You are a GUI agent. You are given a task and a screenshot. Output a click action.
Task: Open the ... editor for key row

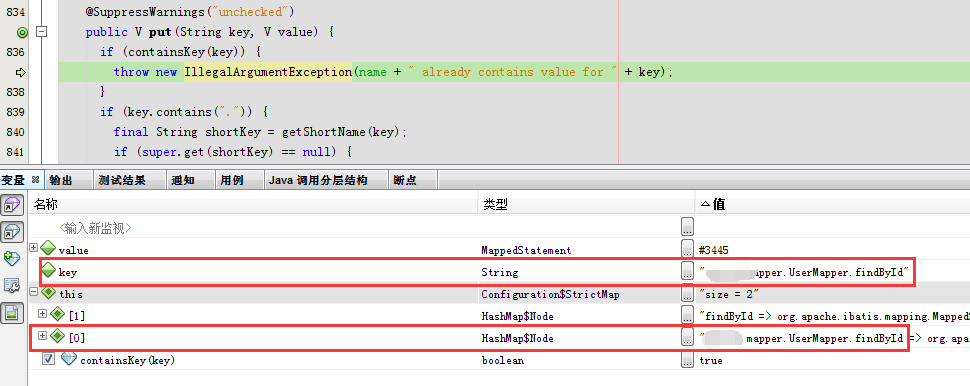coord(687,270)
